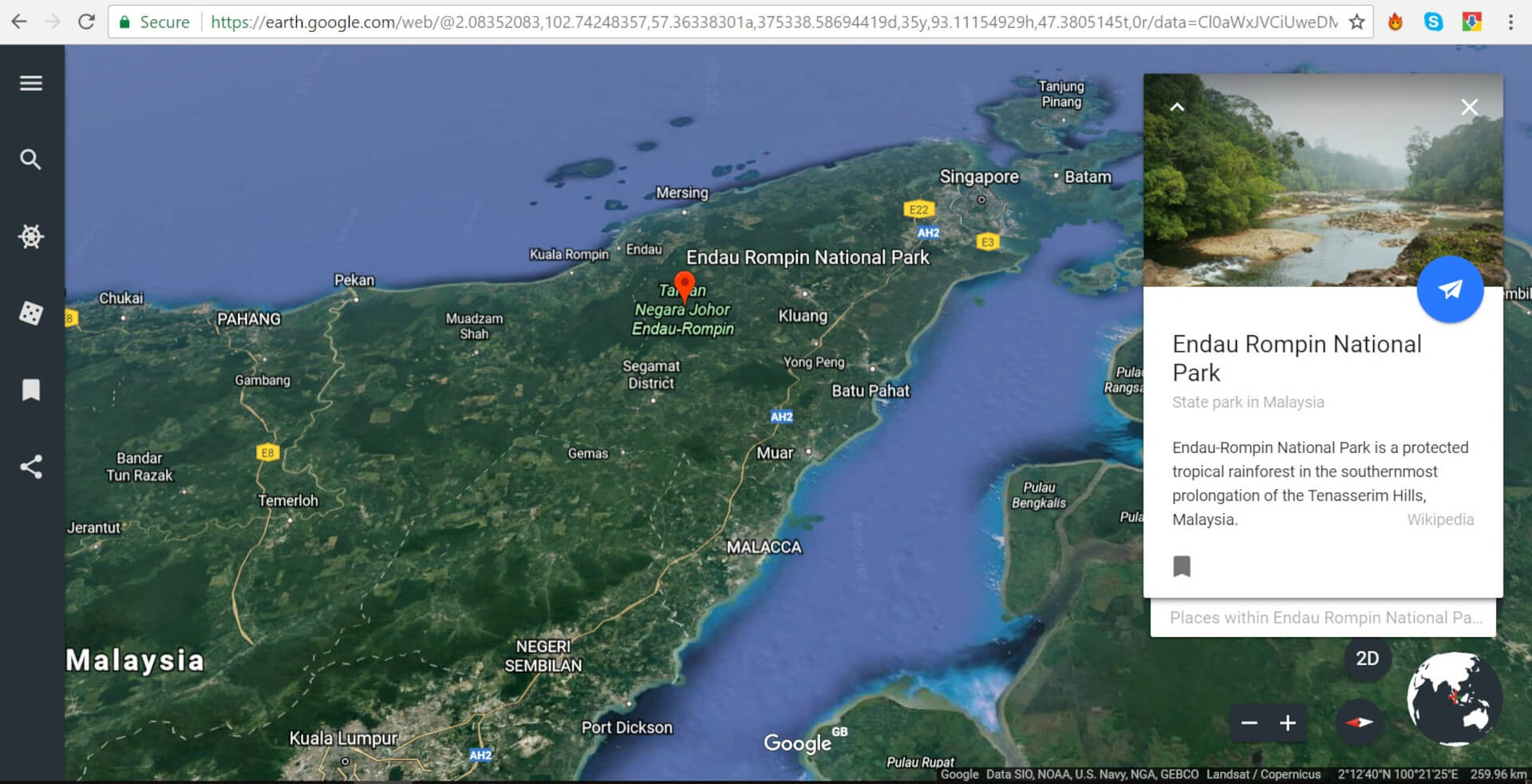Expand Places within Endau Rompin National Park

click(1323, 617)
